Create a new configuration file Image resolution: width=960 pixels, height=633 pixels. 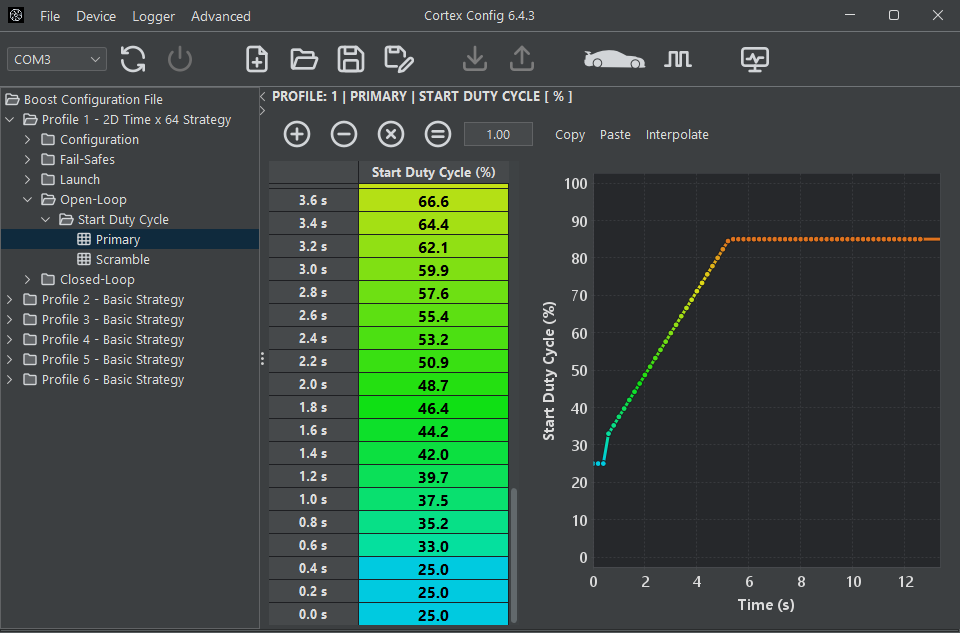point(257,59)
